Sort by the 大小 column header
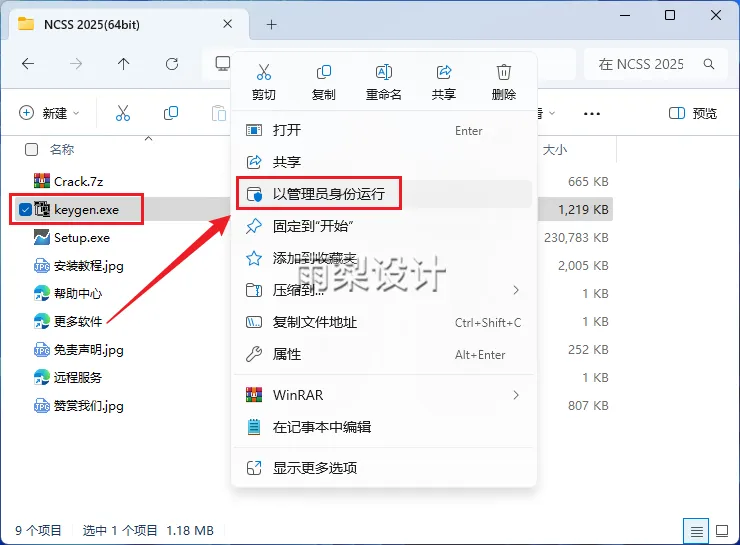The height and width of the screenshot is (545, 740). 555,150
